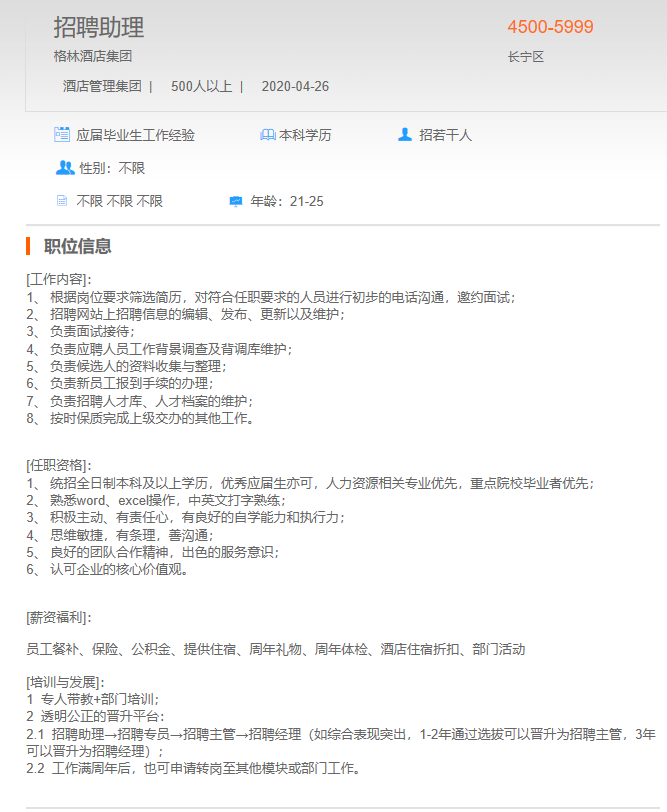This screenshot has width=667, height=812.
Task: Click the orange bar beside 职位信息 heading
Action: coord(29,246)
